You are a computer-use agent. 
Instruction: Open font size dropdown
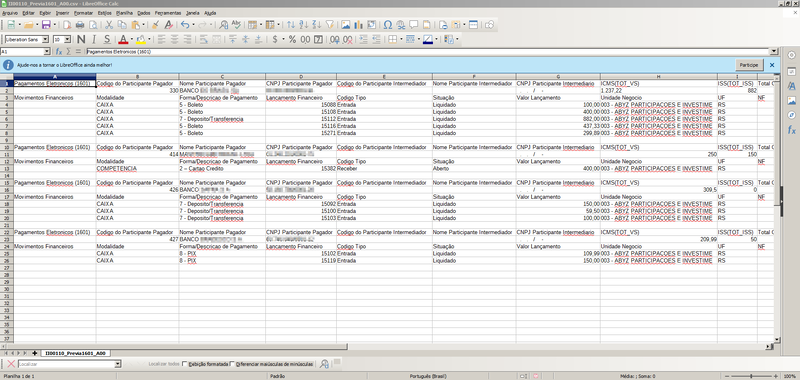(x=68, y=39)
